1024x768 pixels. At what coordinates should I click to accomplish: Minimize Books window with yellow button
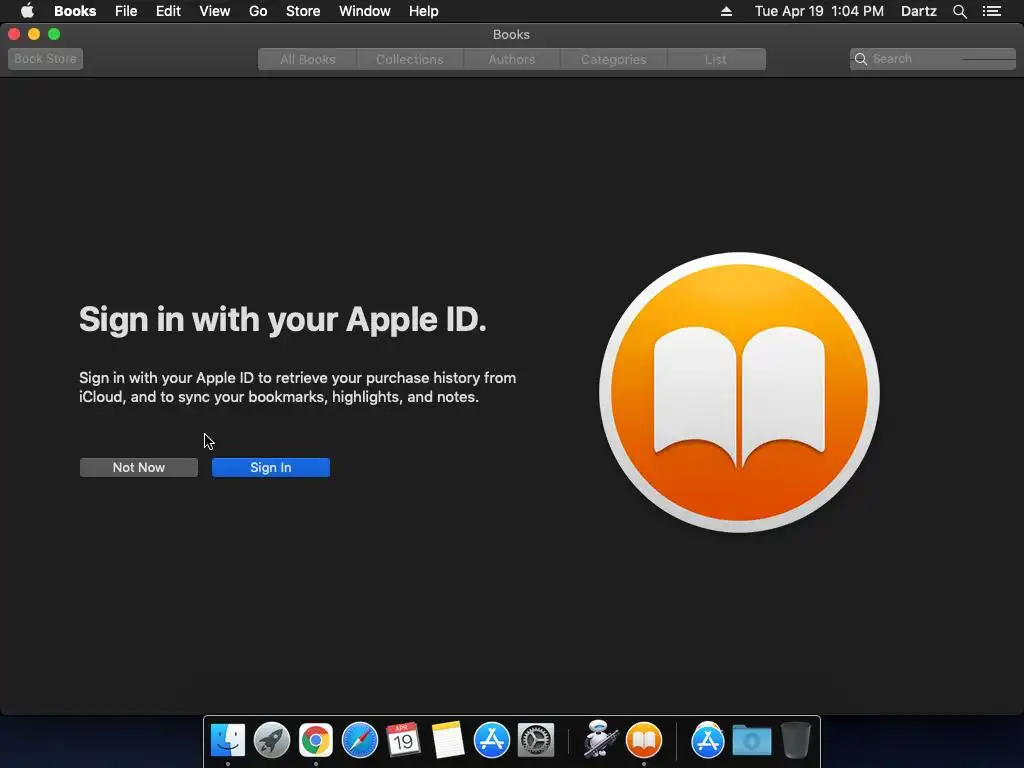pyautogui.click(x=34, y=34)
